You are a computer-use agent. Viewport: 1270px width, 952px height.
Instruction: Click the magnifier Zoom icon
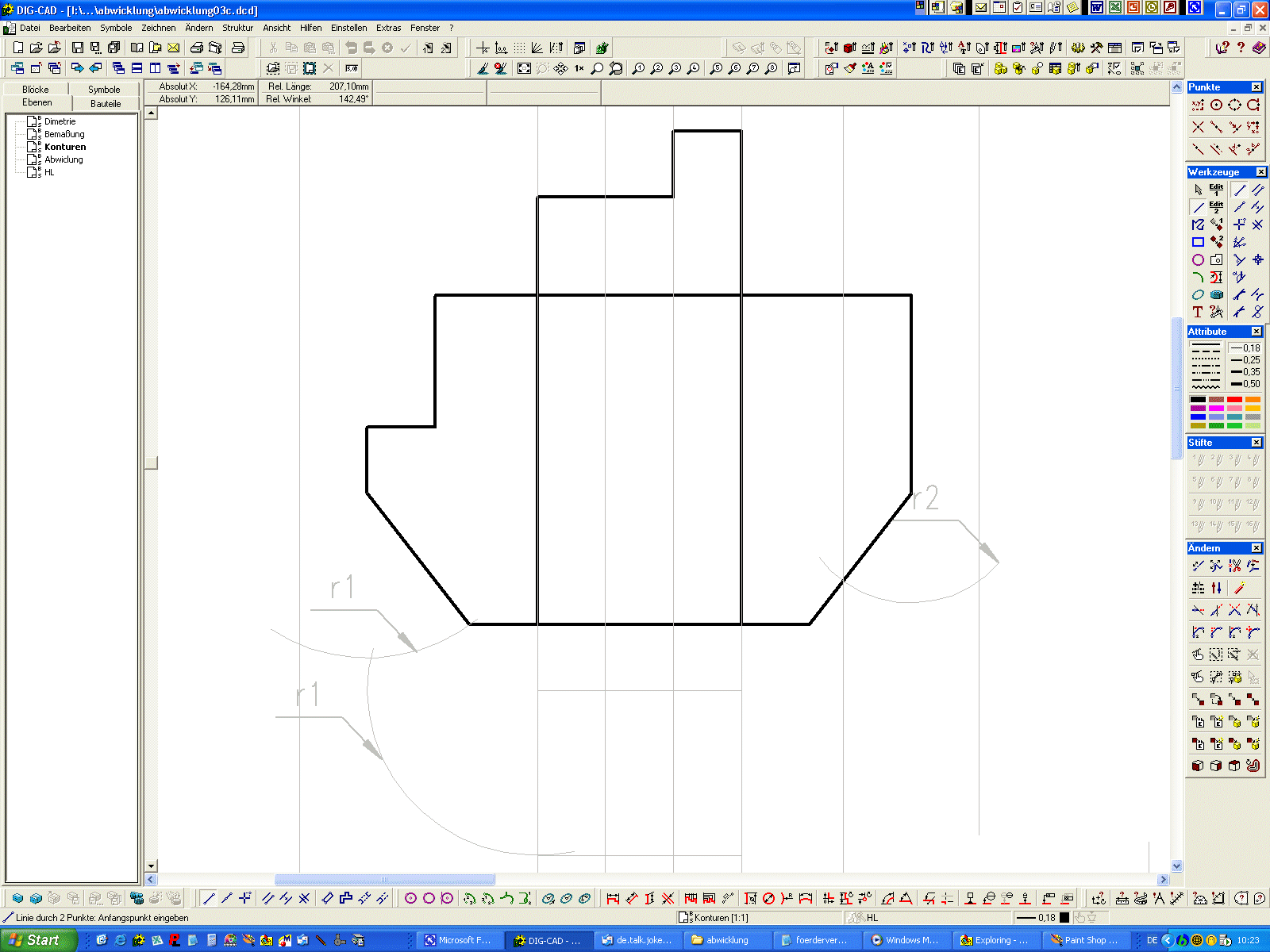(x=598, y=68)
